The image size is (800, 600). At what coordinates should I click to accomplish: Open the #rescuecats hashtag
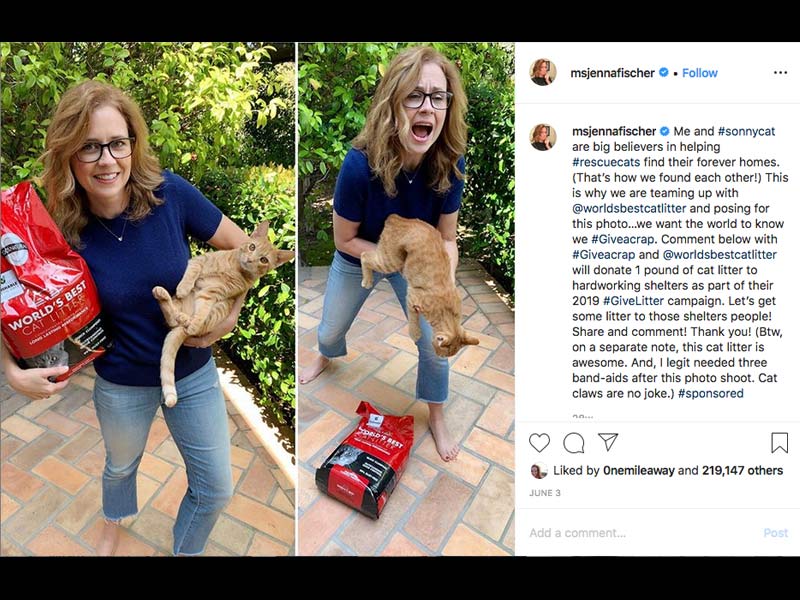(x=606, y=162)
